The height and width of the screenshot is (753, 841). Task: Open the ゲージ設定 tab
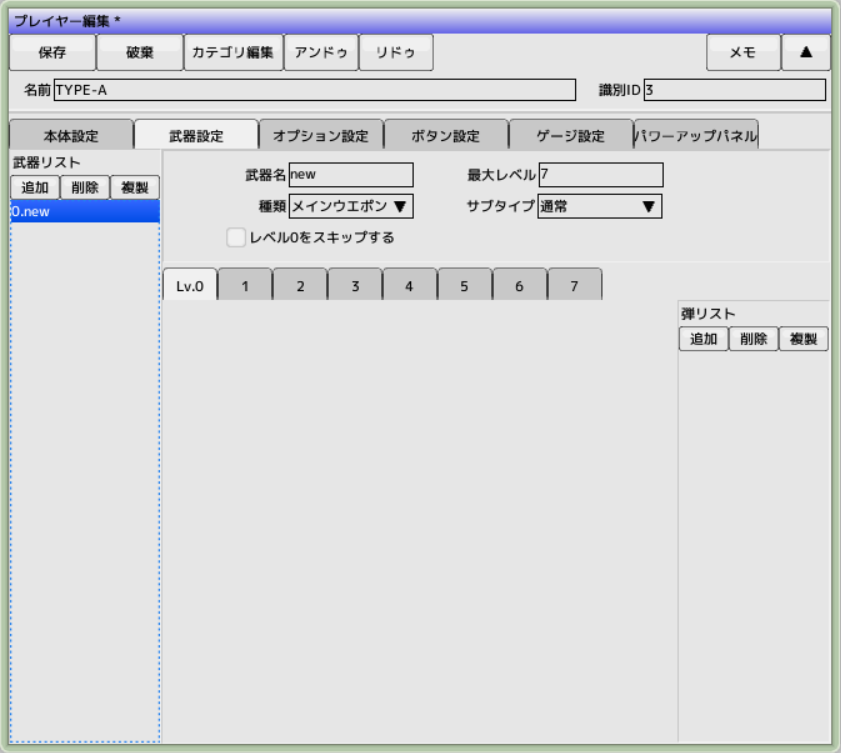tap(570, 136)
